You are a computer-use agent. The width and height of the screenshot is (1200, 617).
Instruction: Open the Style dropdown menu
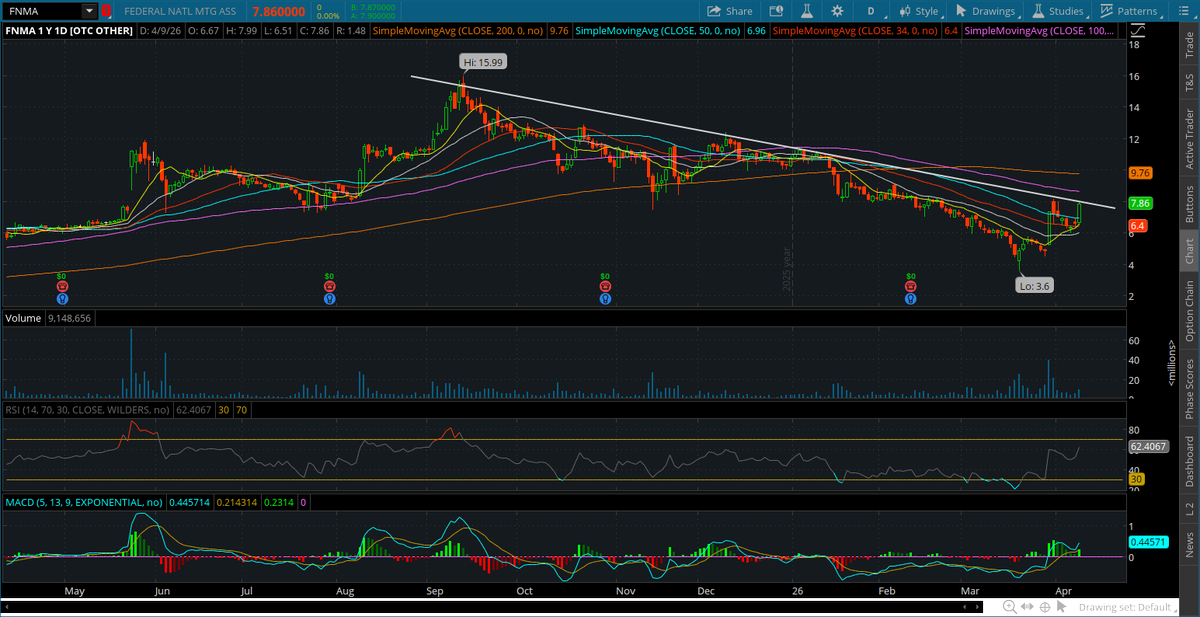[918, 11]
